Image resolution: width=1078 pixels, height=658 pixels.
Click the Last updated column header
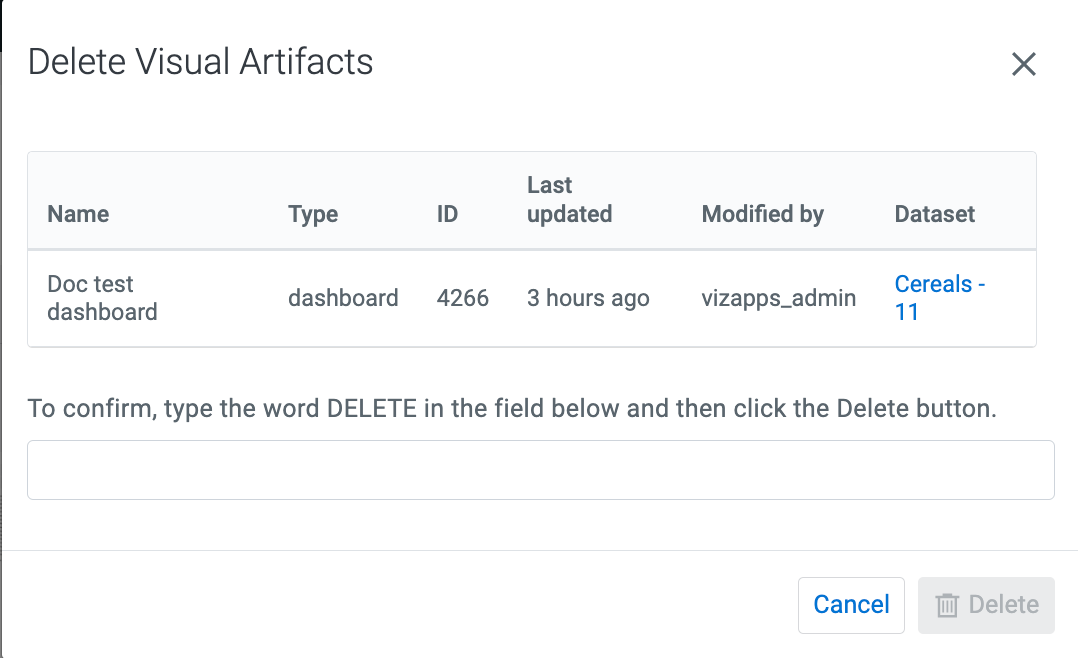tap(569, 200)
